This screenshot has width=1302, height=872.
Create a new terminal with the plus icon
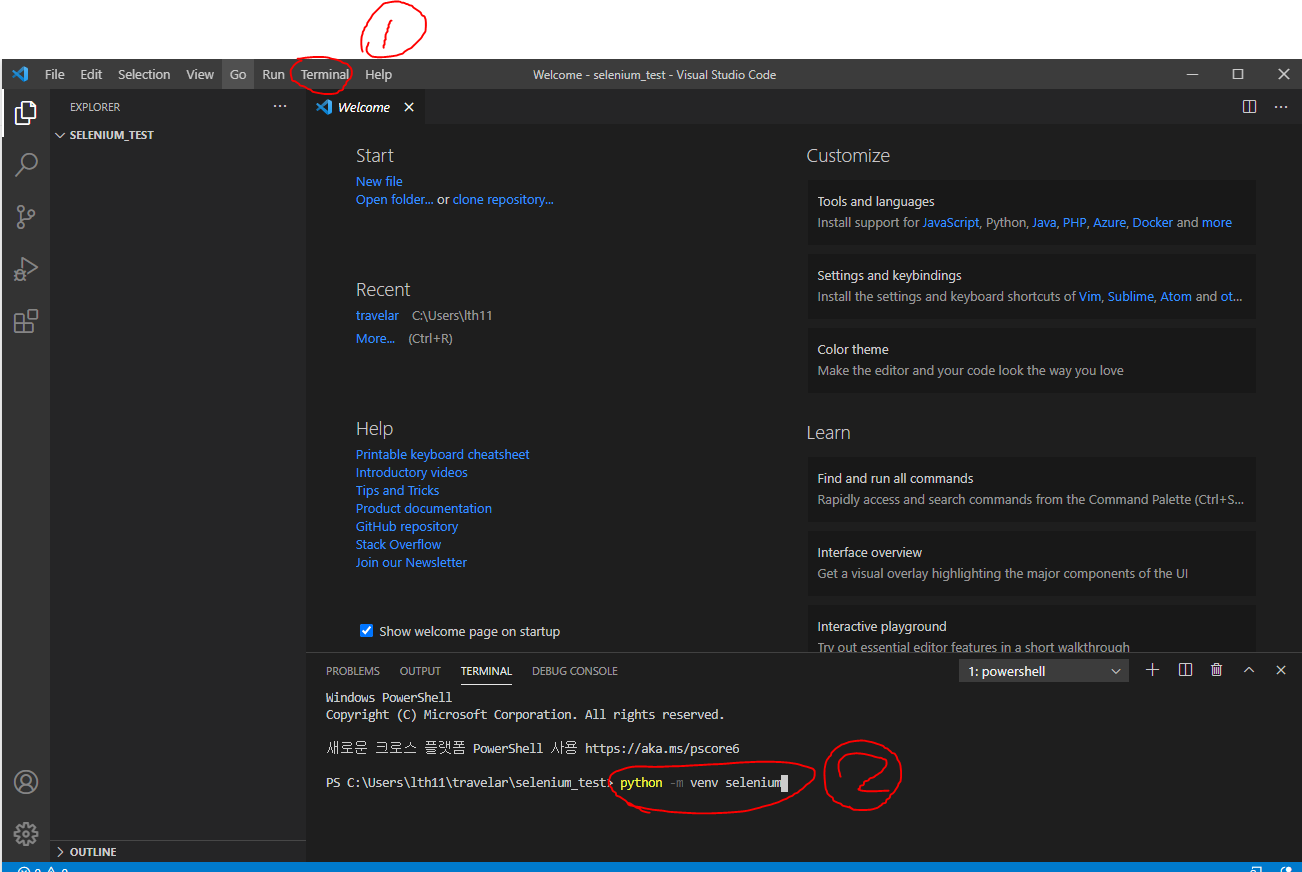pos(1152,670)
